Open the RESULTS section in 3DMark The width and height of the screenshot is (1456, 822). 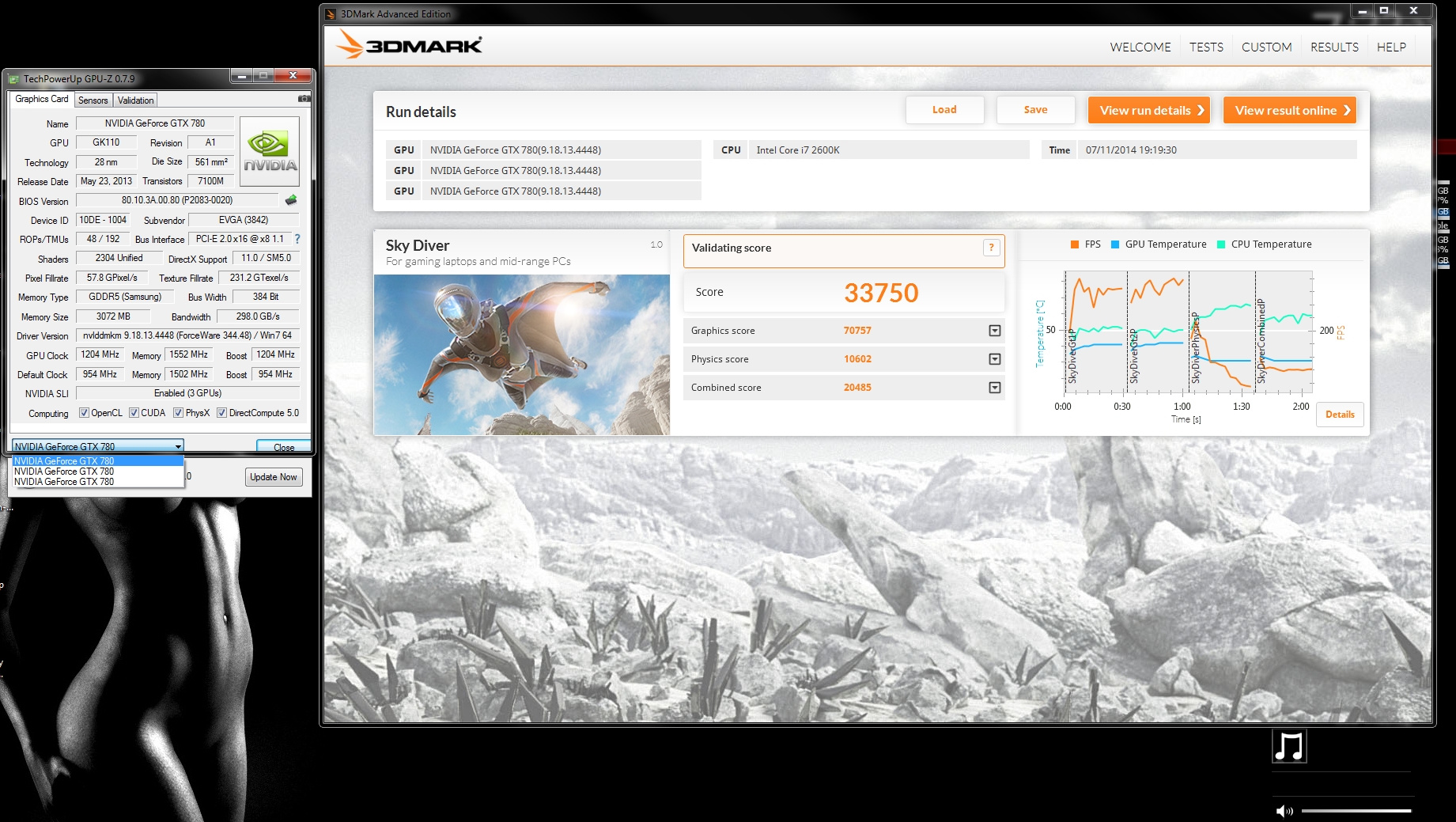click(1334, 47)
